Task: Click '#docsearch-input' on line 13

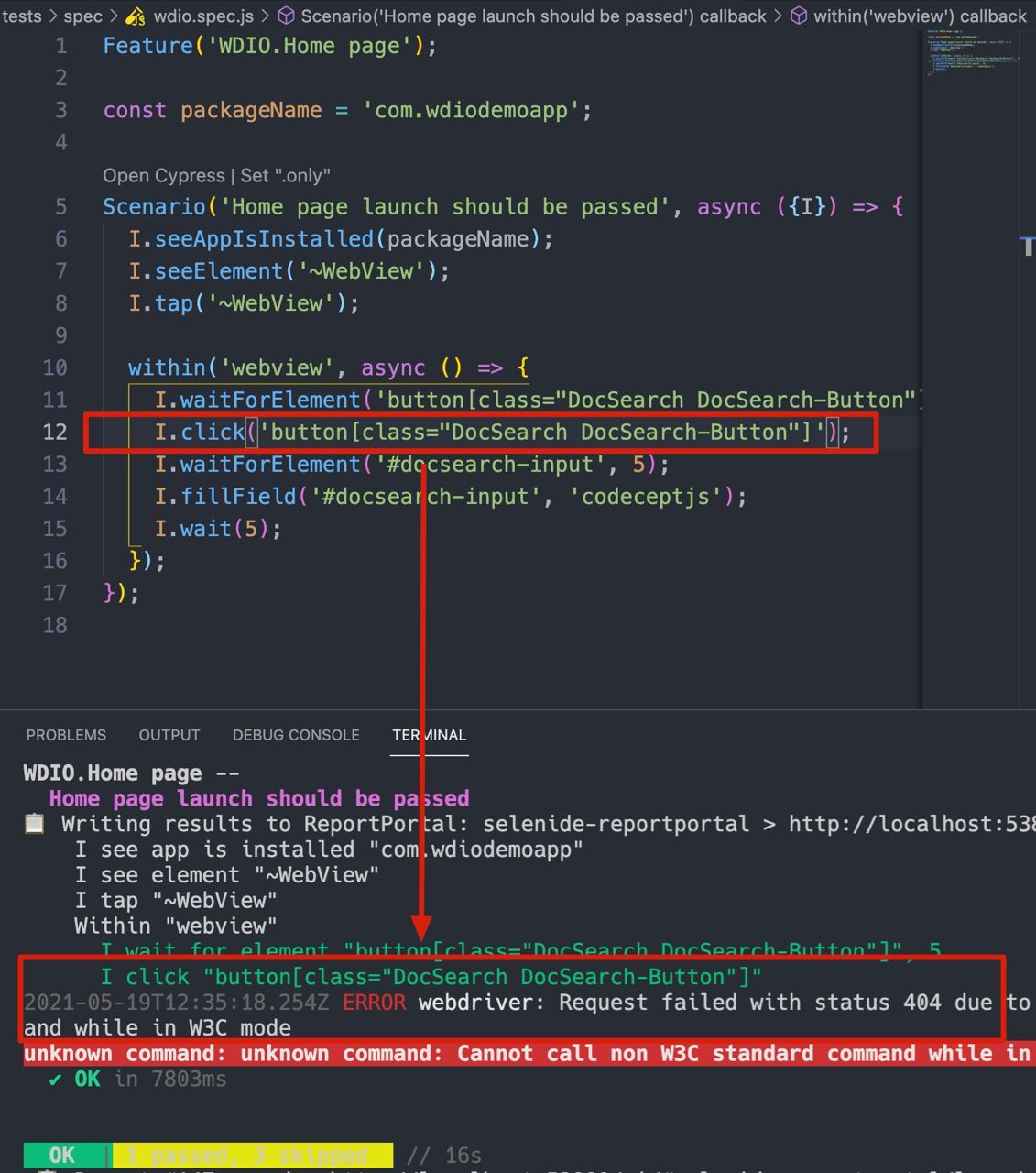Action: pos(491,465)
